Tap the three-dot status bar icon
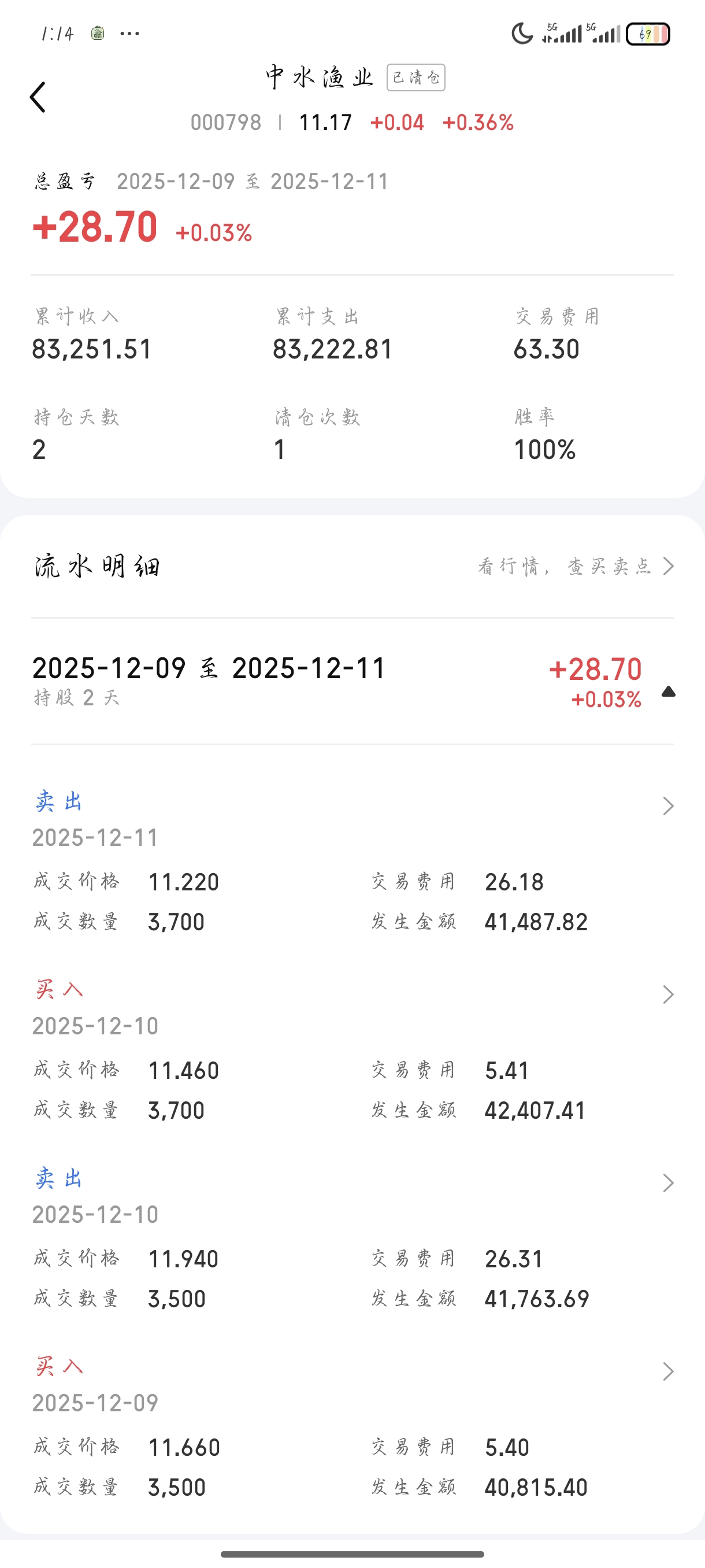The height and width of the screenshot is (1568, 705). coord(129,34)
